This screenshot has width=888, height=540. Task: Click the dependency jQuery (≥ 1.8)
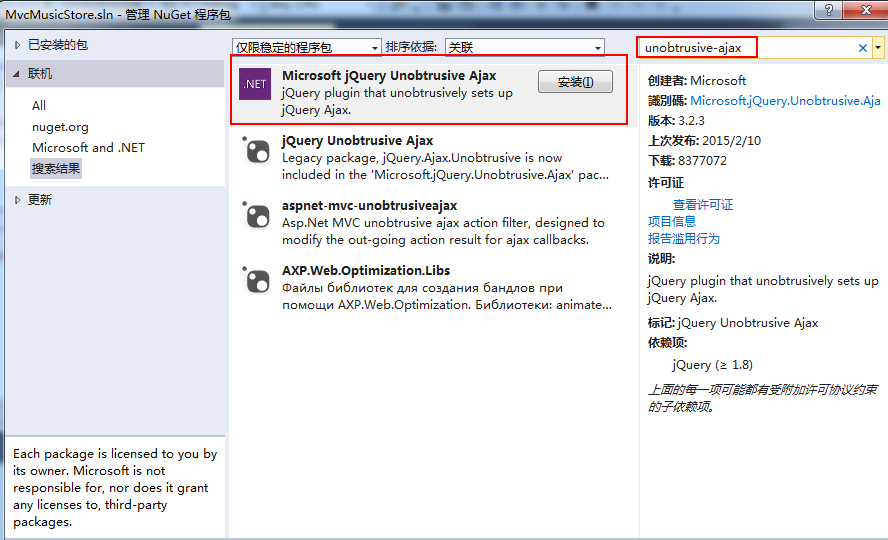pos(712,365)
